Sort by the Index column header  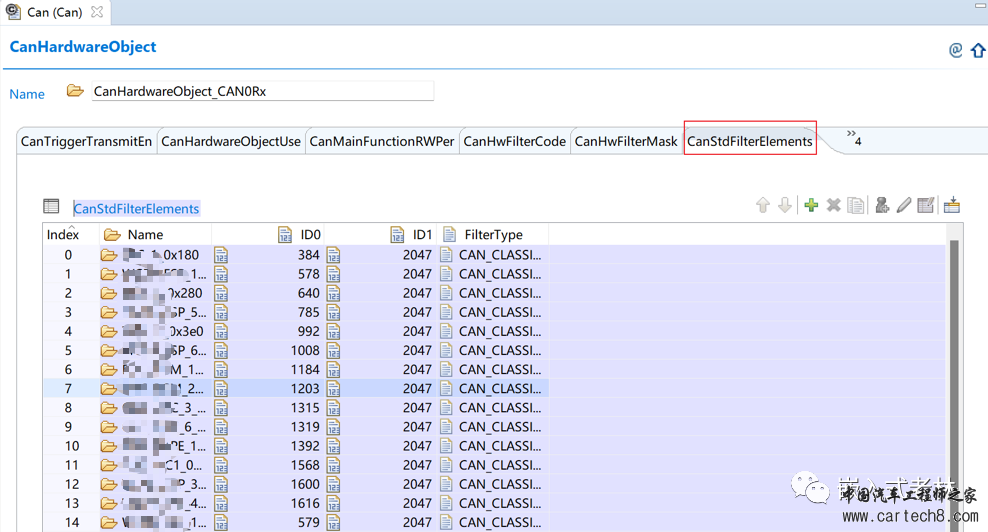(x=63, y=234)
